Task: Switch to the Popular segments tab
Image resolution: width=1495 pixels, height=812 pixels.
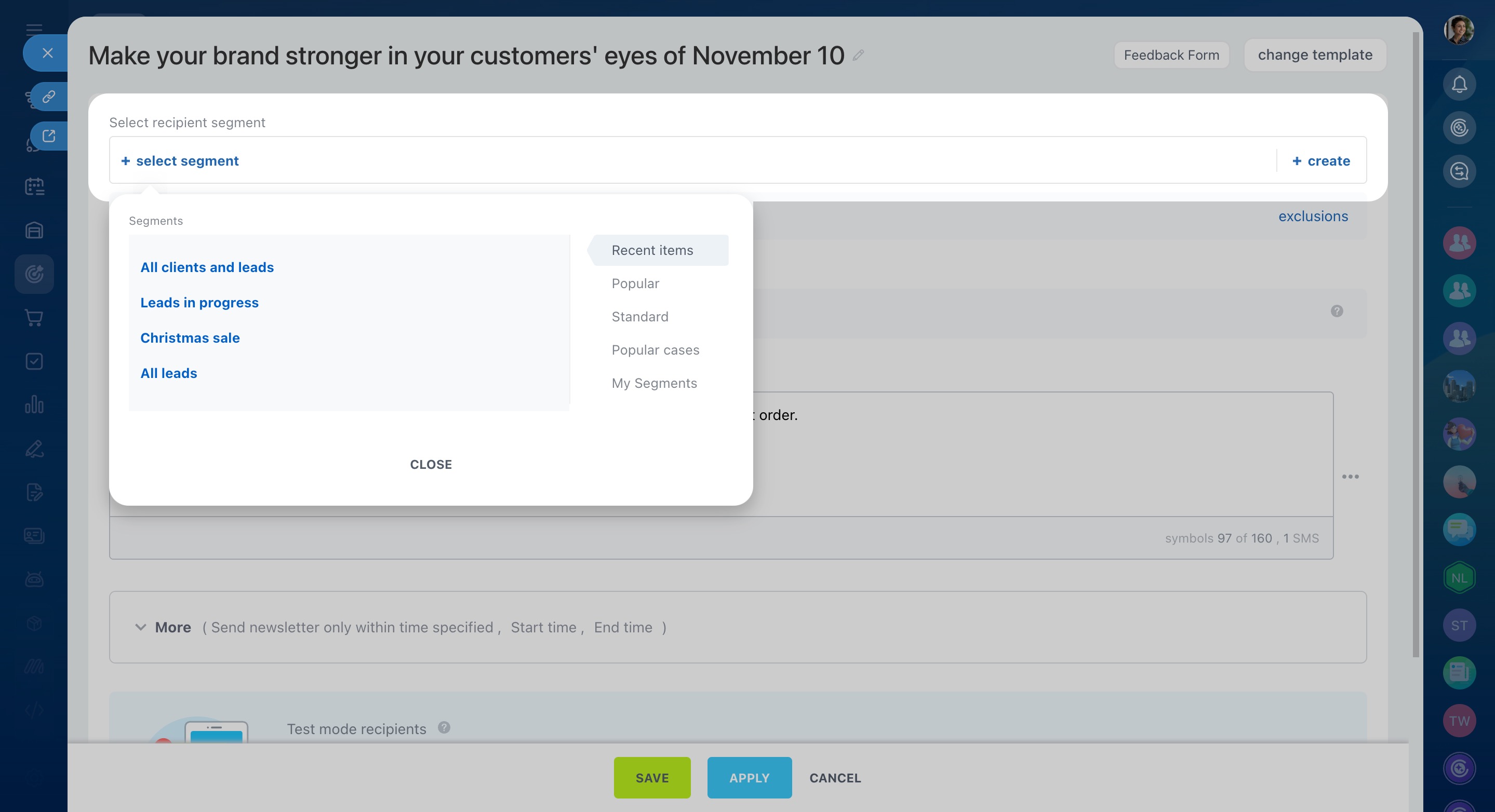Action: click(x=635, y=283)
